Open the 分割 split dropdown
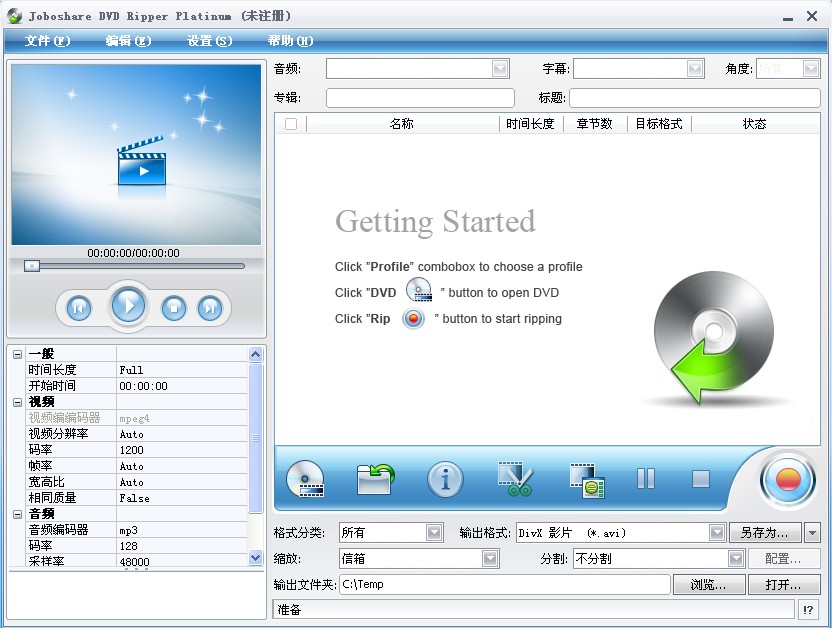The image size is (832, 628). pos(735,559)
